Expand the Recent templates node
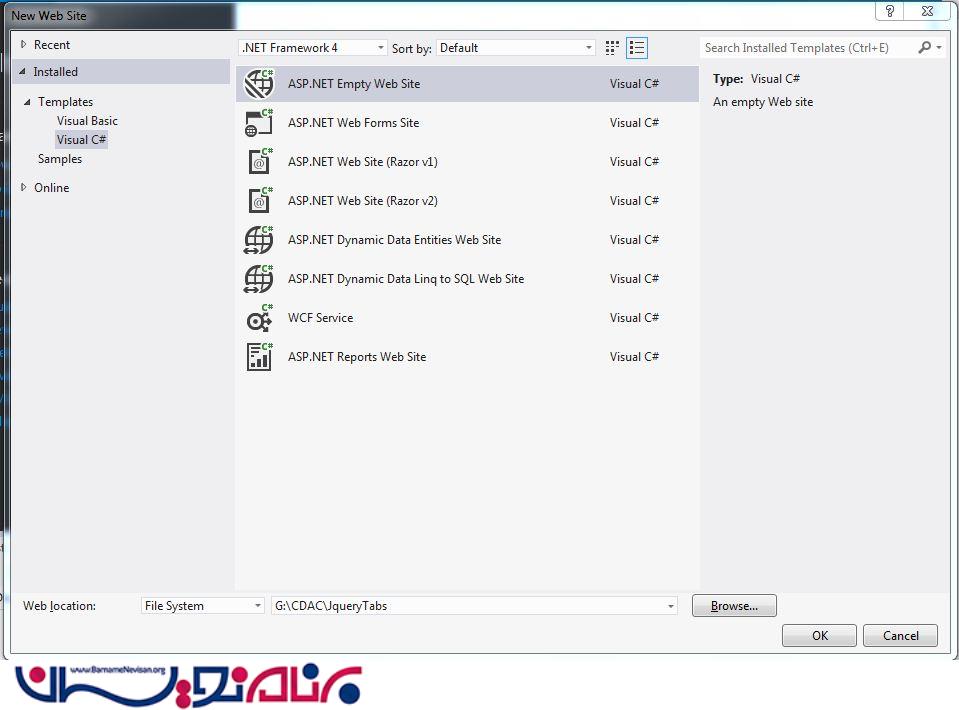Screen dimensions: 959x710 click(25, 45)
